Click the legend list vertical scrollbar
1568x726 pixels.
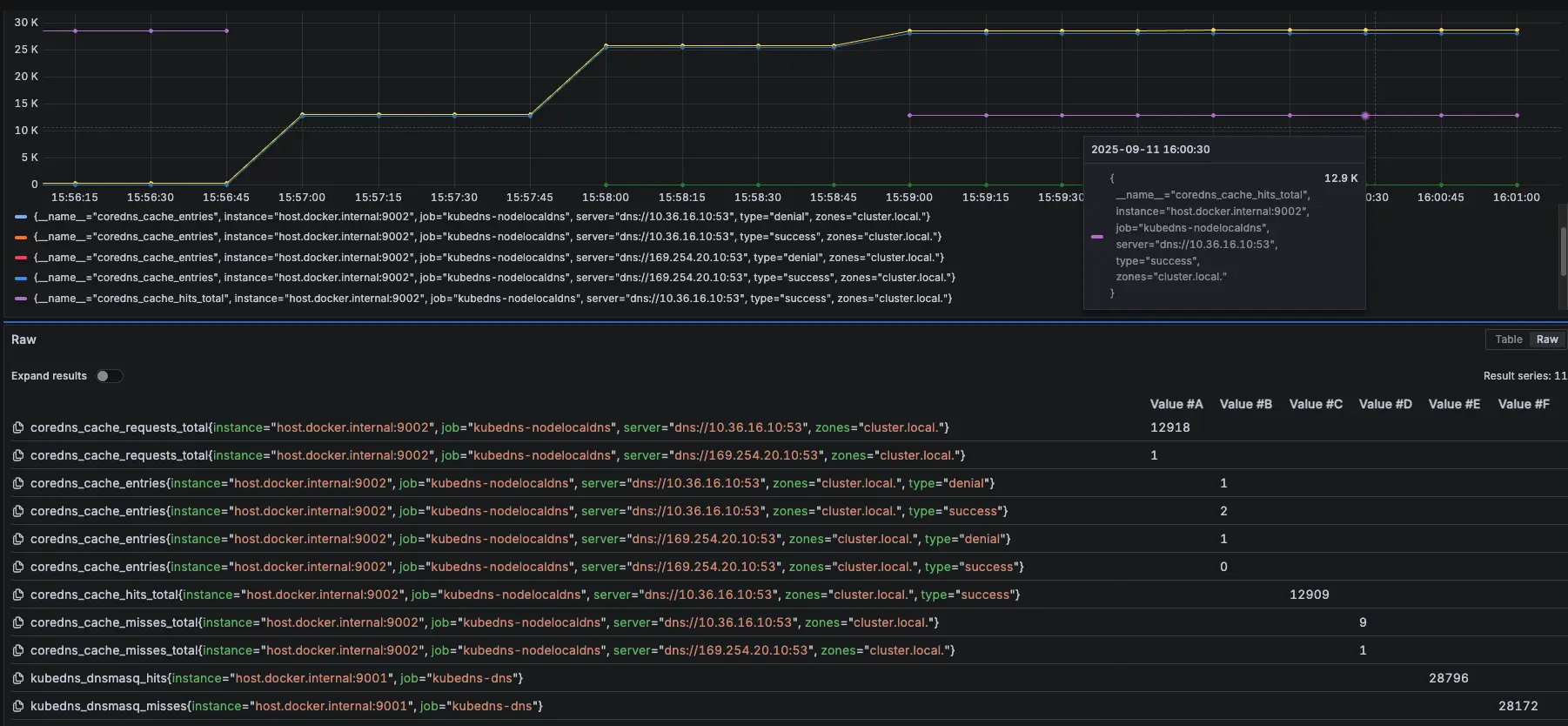[1563, 252]
